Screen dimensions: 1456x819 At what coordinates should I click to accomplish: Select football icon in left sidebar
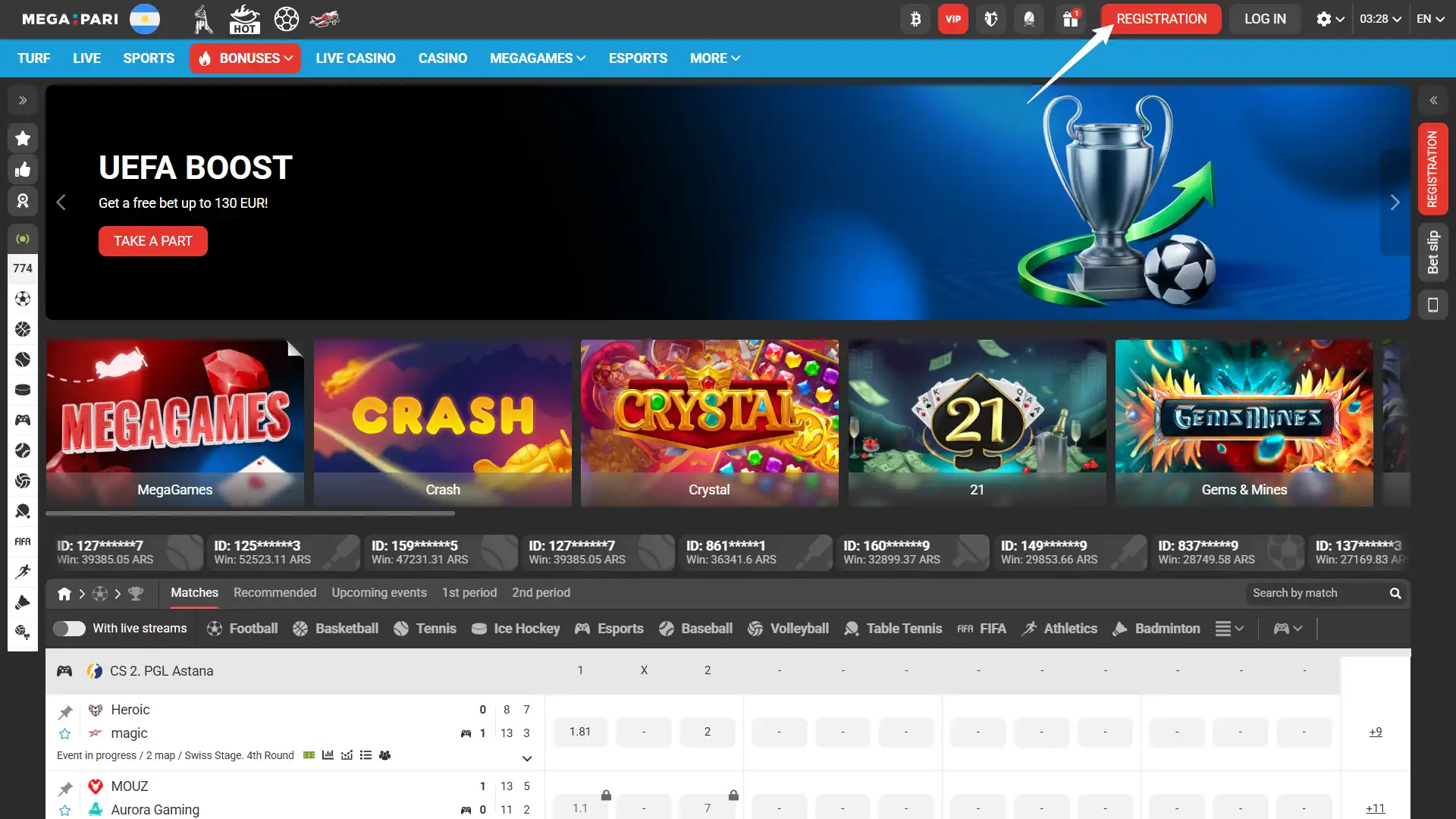(x=23, y=299)
